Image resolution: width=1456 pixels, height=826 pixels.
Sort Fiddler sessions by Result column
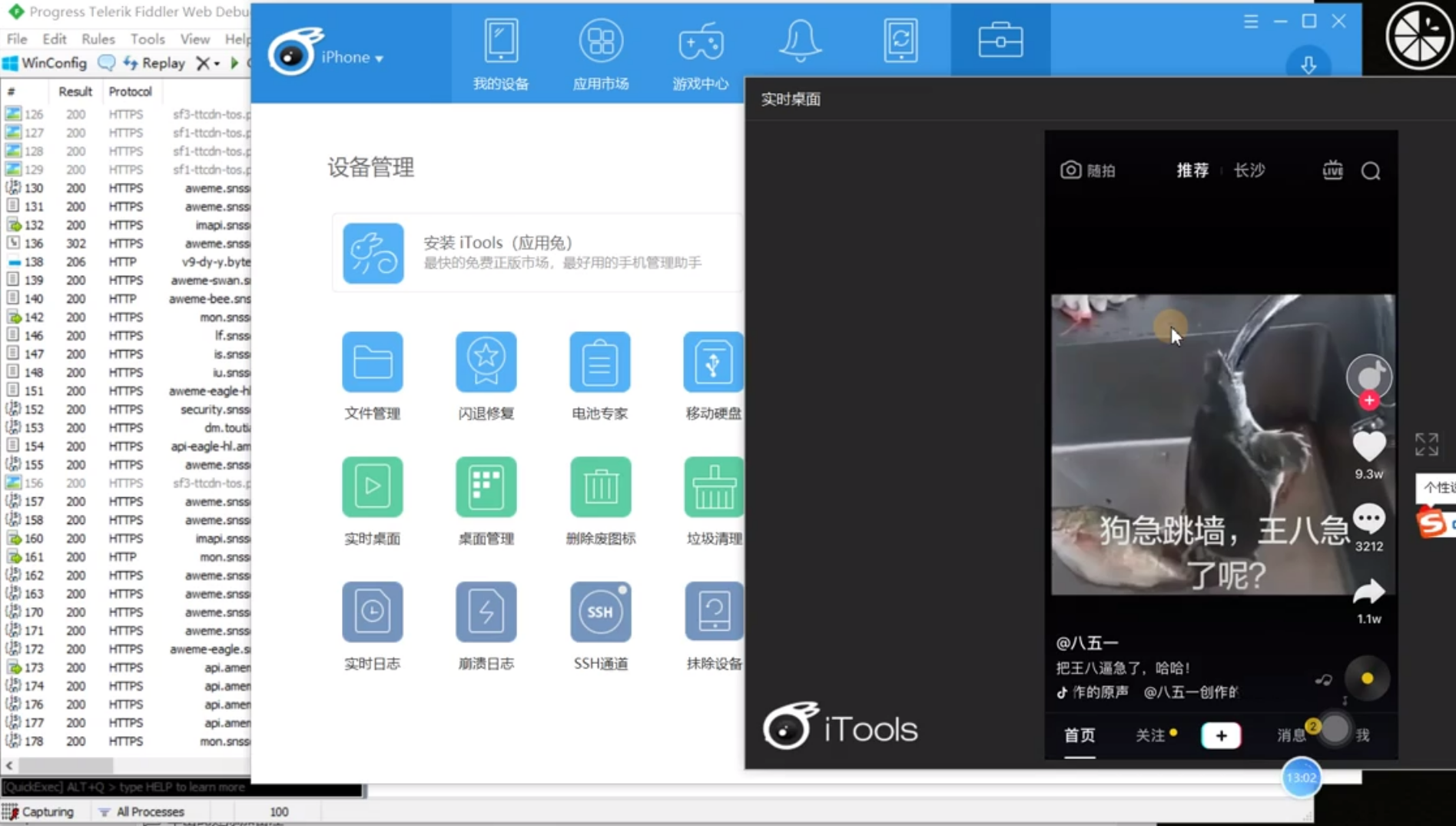(x=75, y=91)
